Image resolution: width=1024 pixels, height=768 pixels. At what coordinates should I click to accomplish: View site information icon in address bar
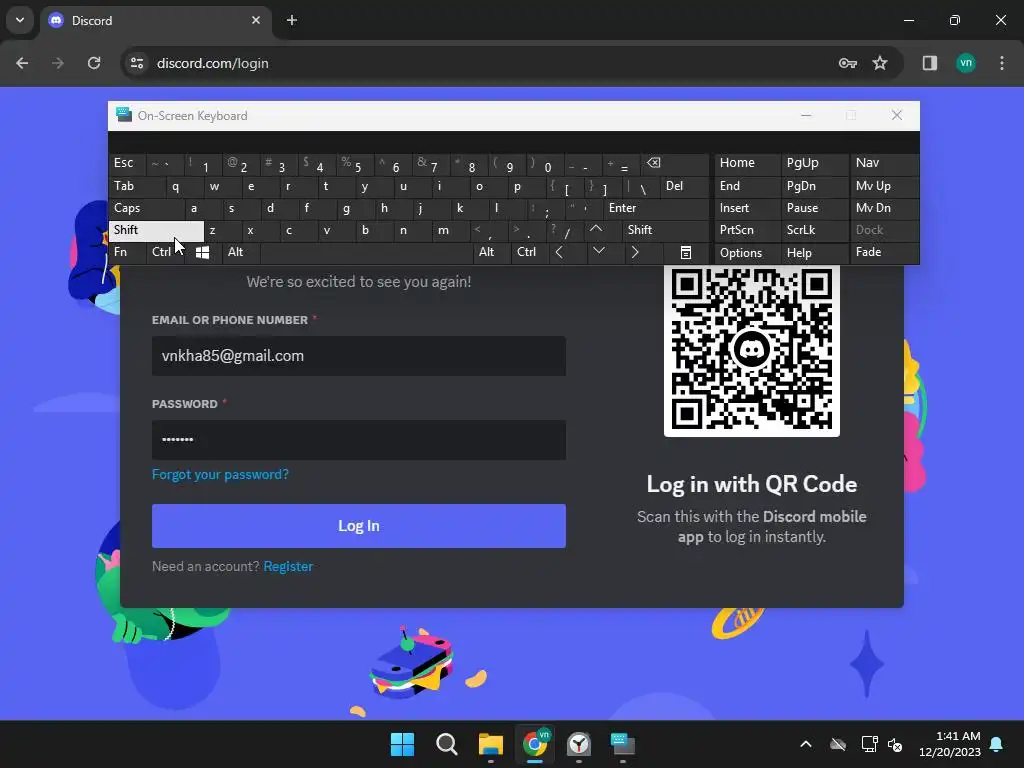(x=137, y=63)
